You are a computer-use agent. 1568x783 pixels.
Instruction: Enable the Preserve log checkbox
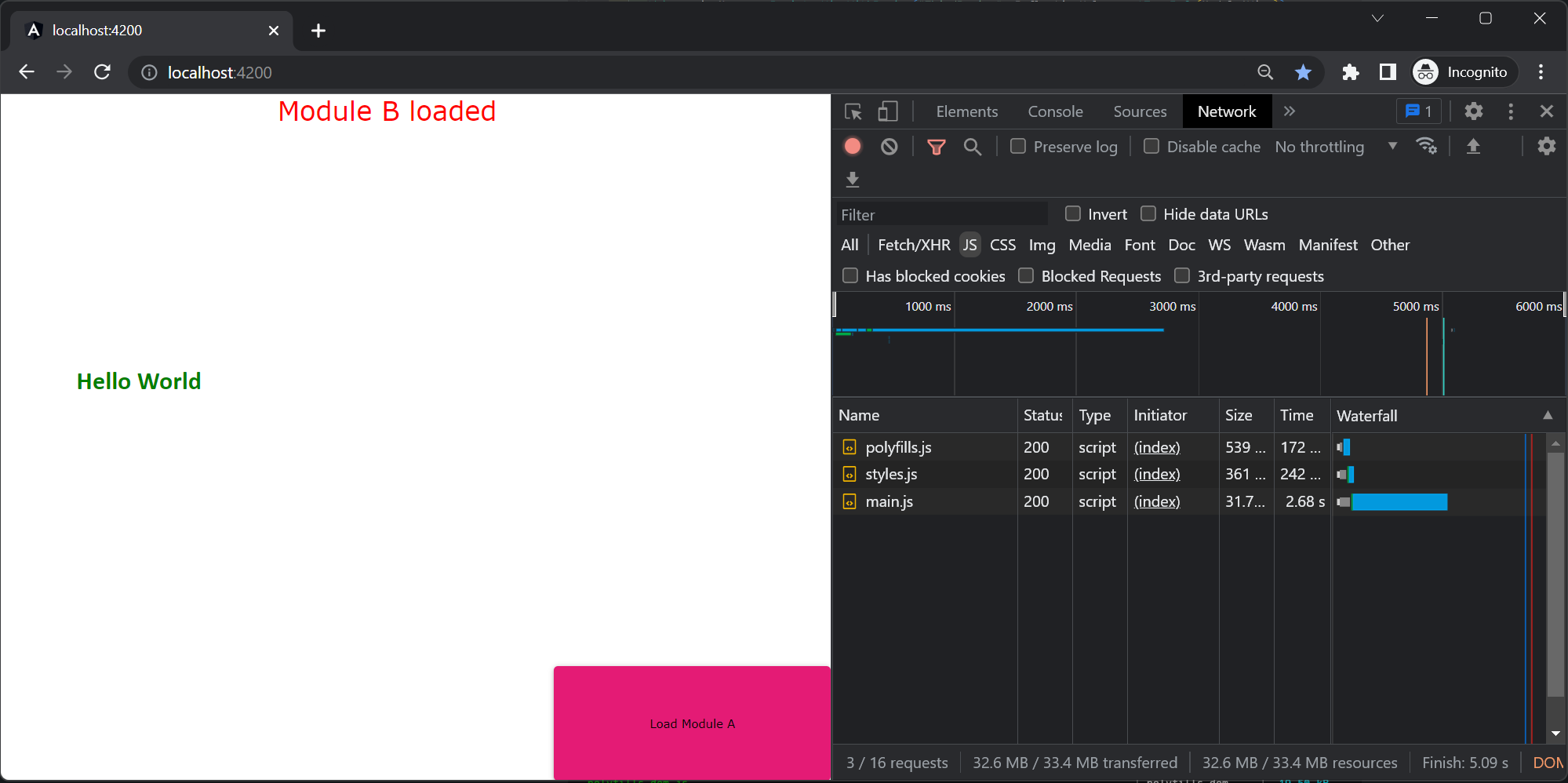coord(1018,147)
